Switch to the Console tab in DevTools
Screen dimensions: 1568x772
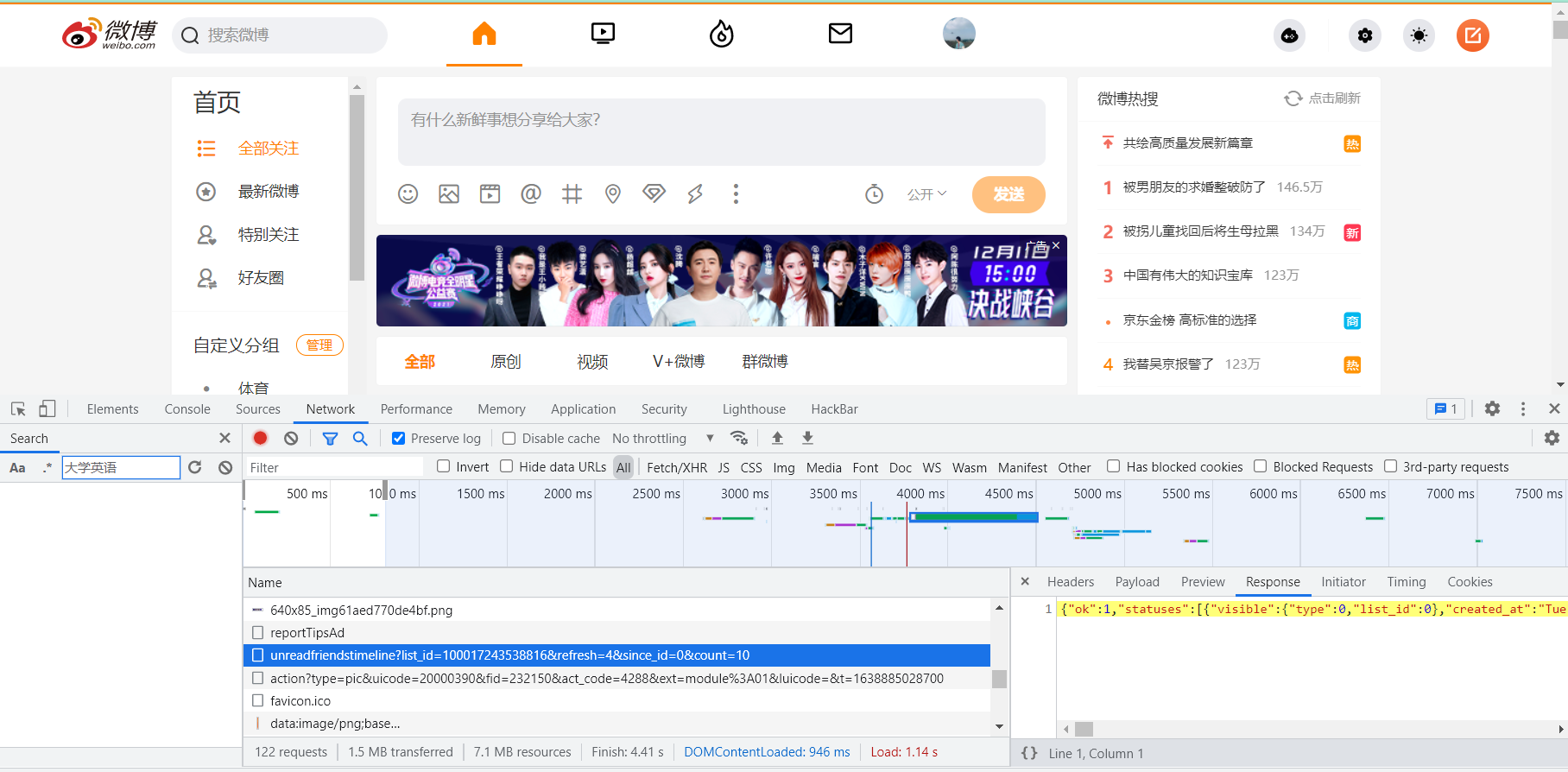[187, 409]
